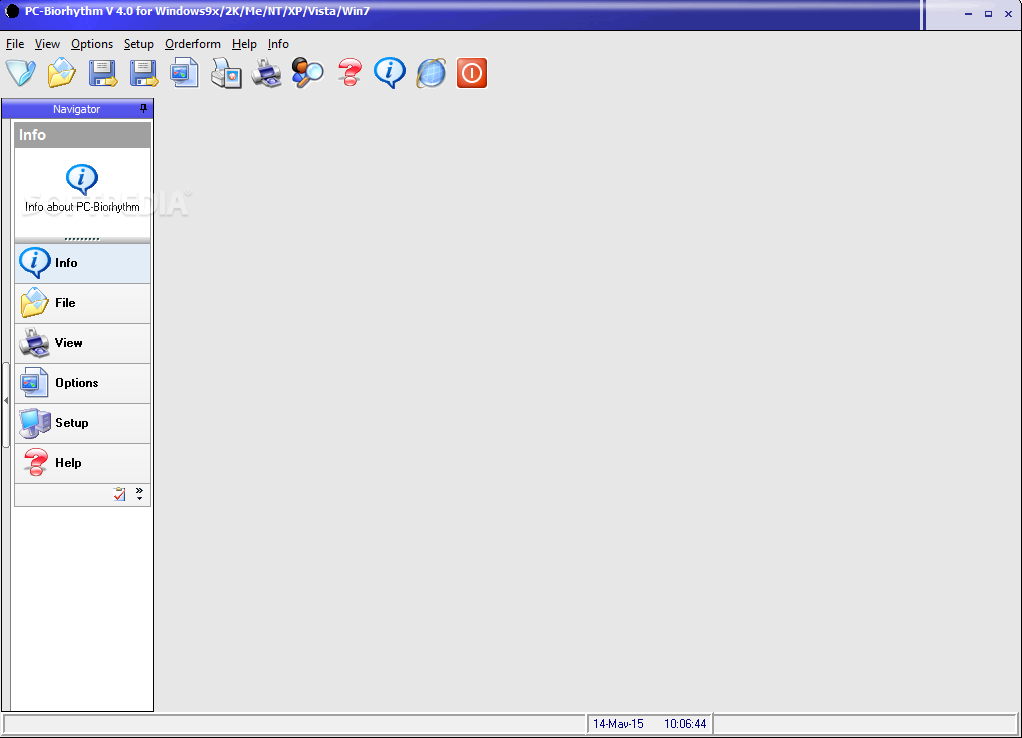Select the Options group in Navigator
Image resolution: width=1022 pixels, height=738 pixels.
83,383
